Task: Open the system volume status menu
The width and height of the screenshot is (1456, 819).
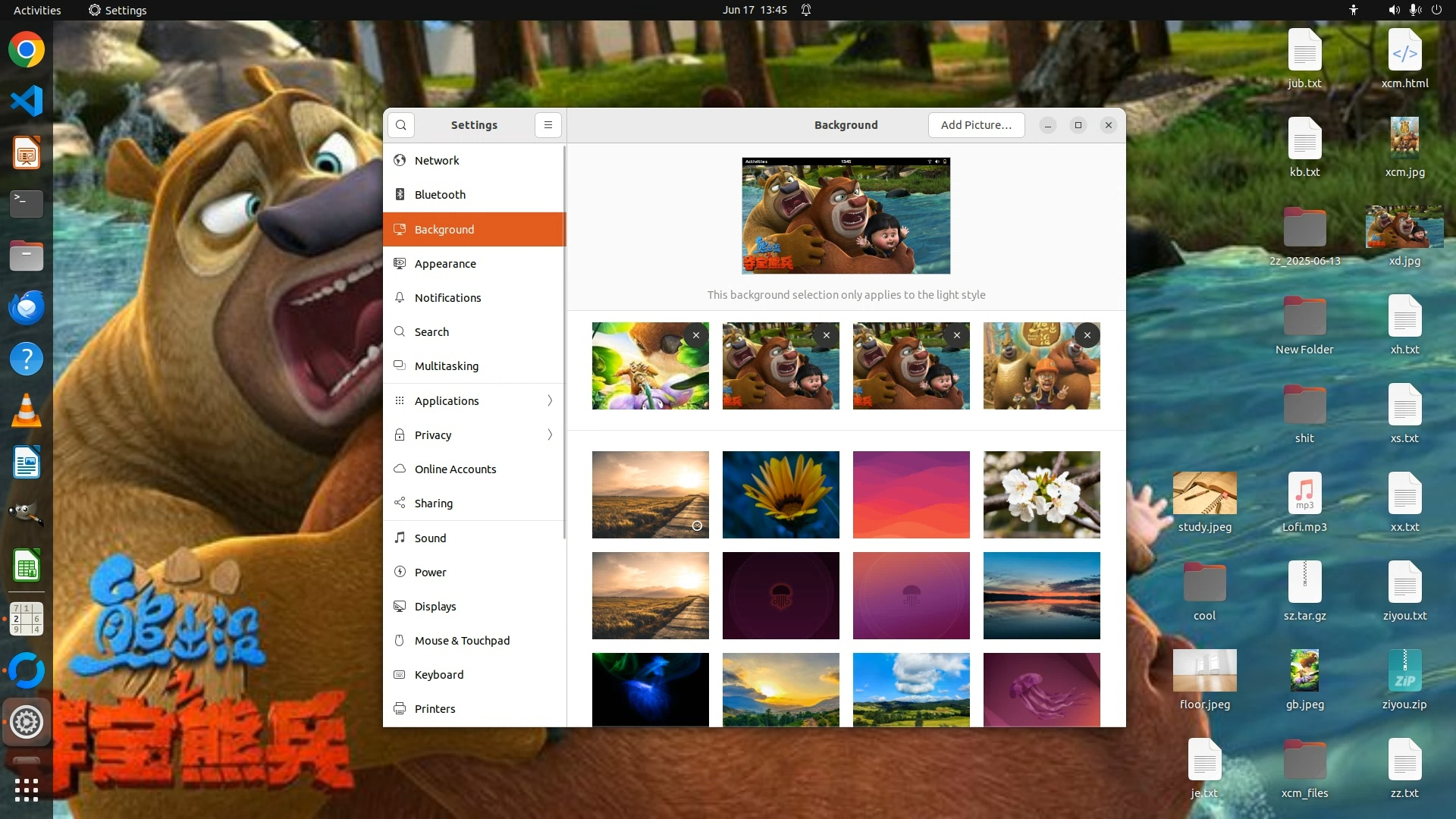Action: (x=1394, y=10)
